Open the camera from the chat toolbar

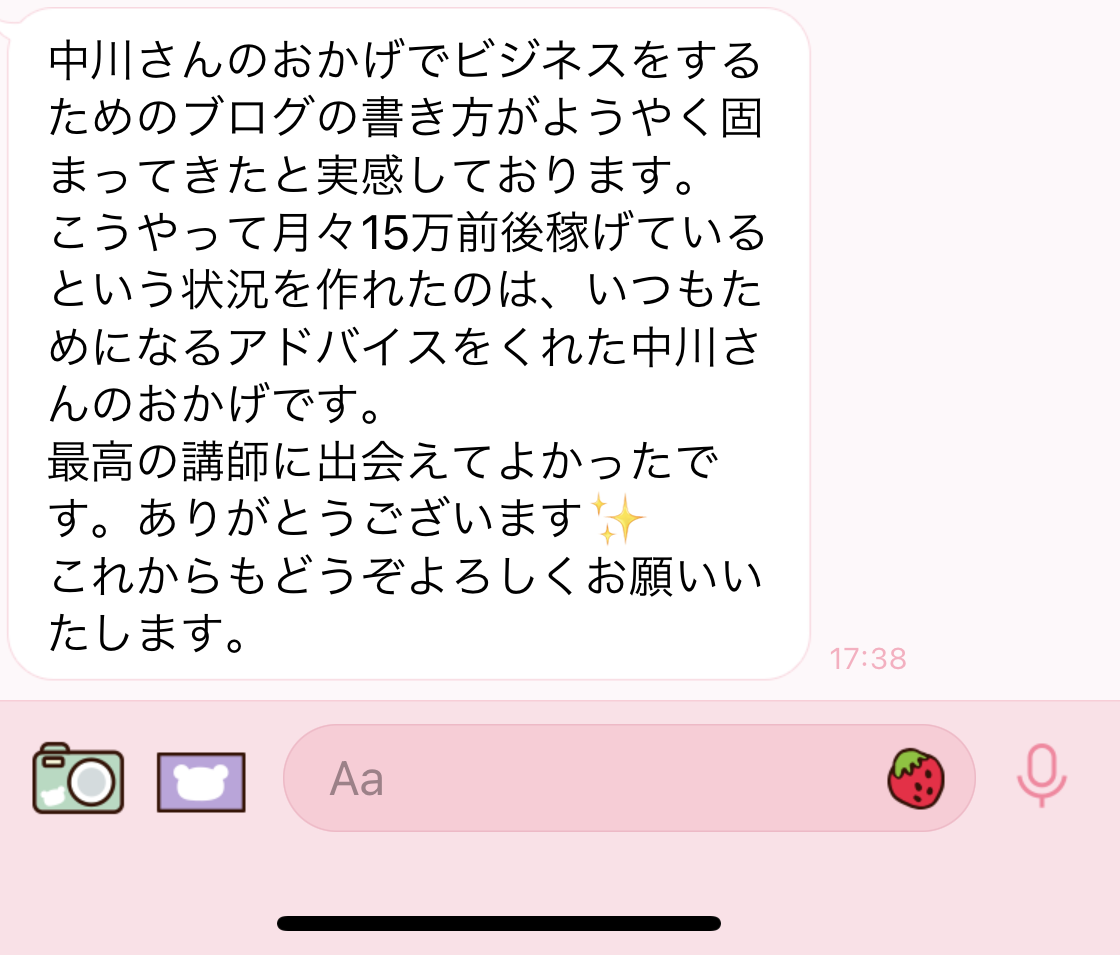[78, 779]
